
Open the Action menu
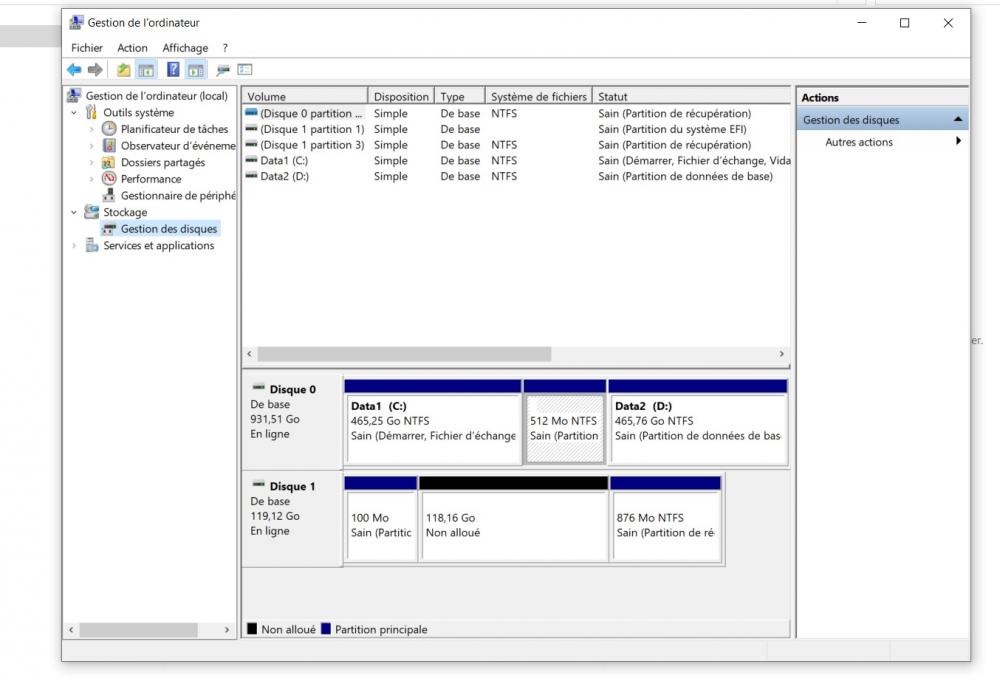(132, 47)
